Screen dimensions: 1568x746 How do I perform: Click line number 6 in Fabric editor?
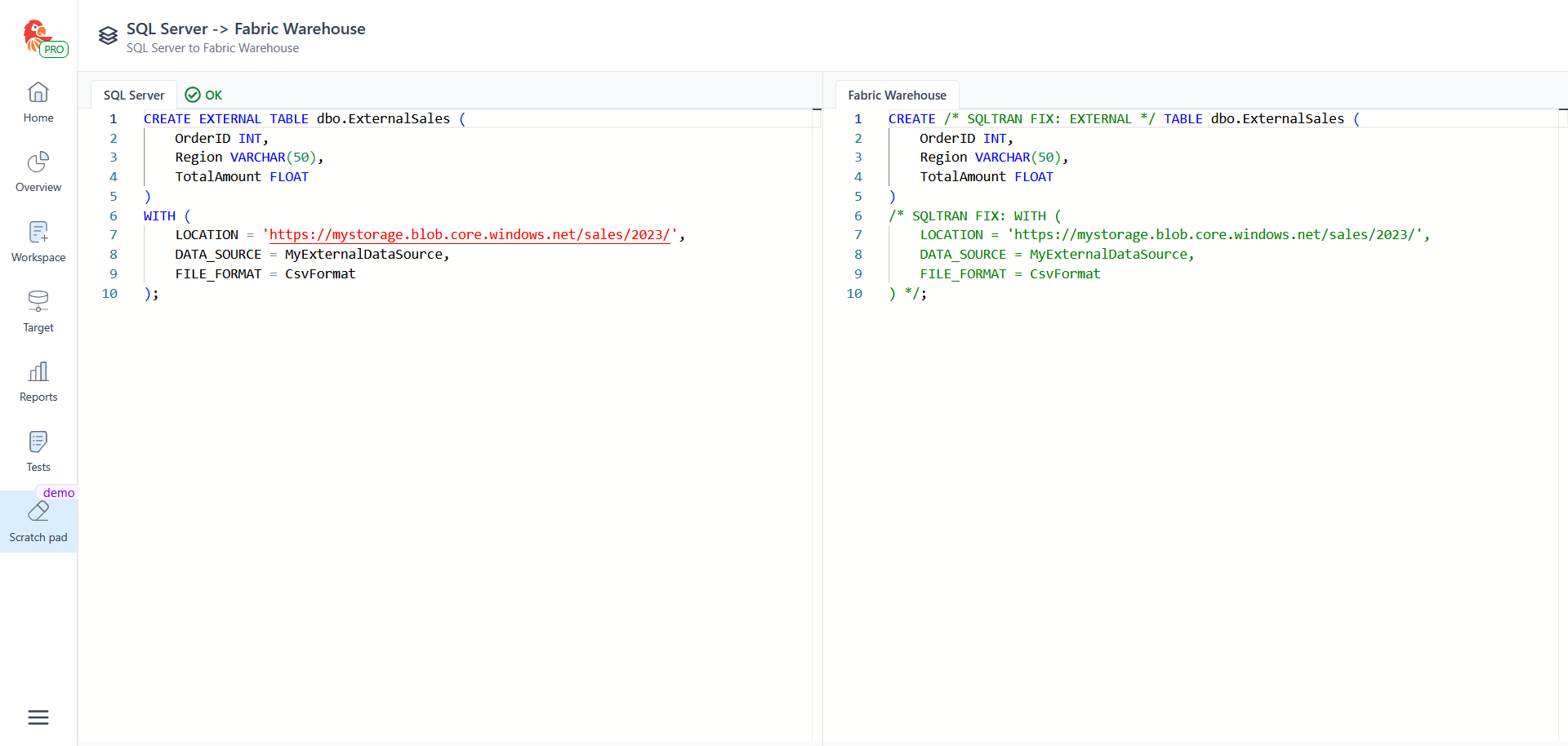coord(857,216)
